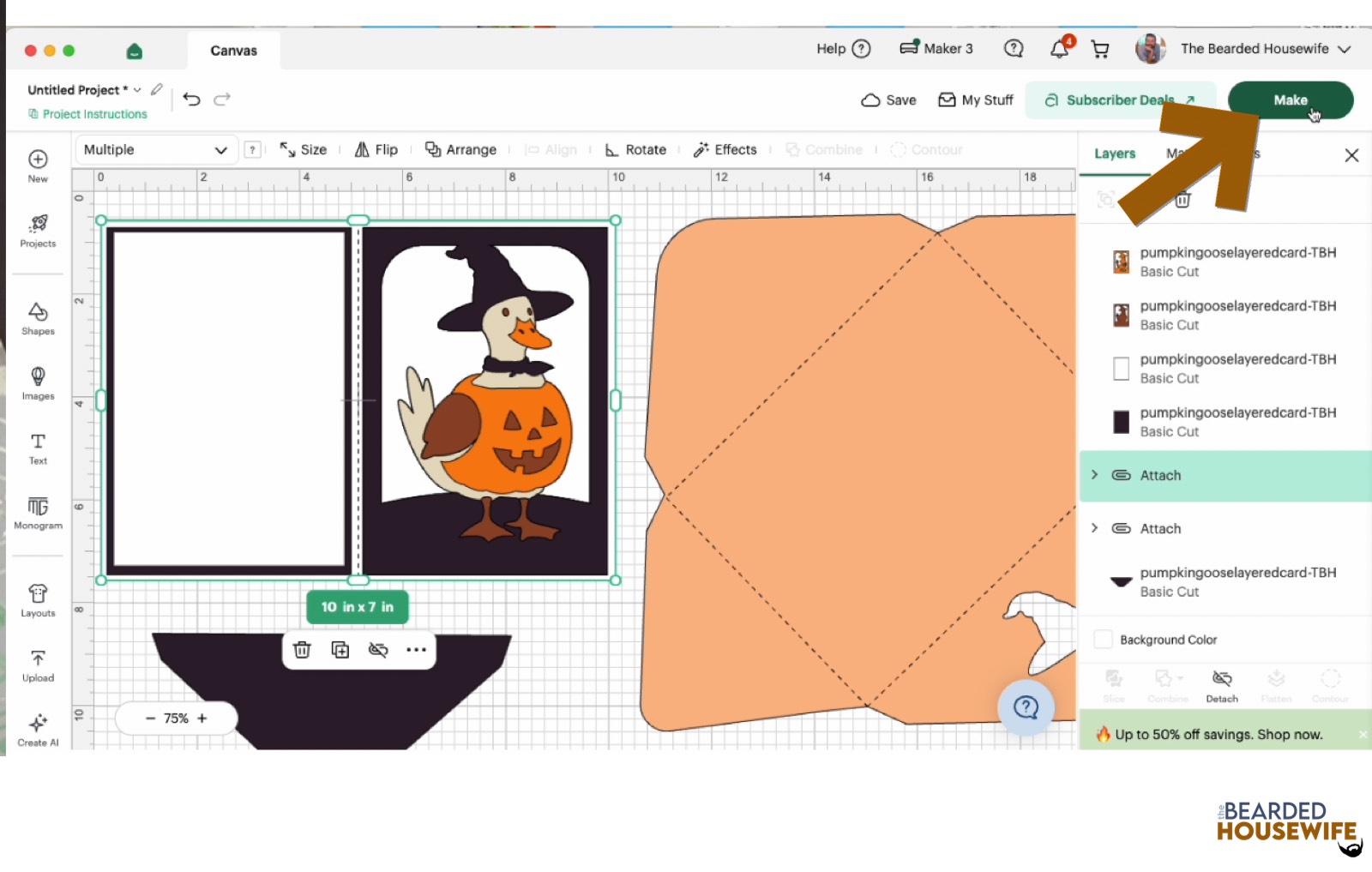The height and width of the screenshot is (872, 1372).
Task: Open the round blue help chat bubble
Action: tap(1026, 707)
